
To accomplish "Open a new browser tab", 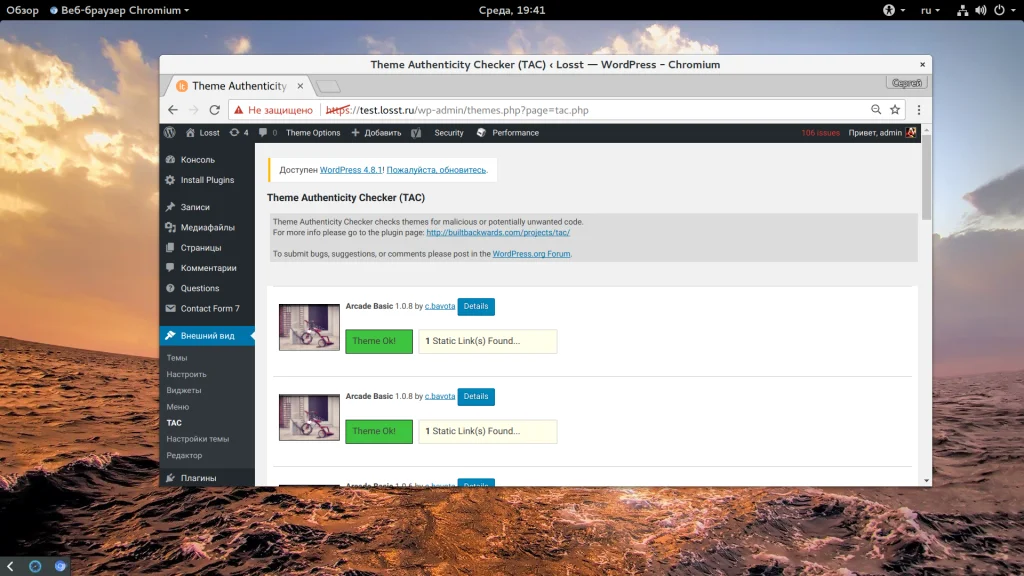I will [x=328, y=86].
